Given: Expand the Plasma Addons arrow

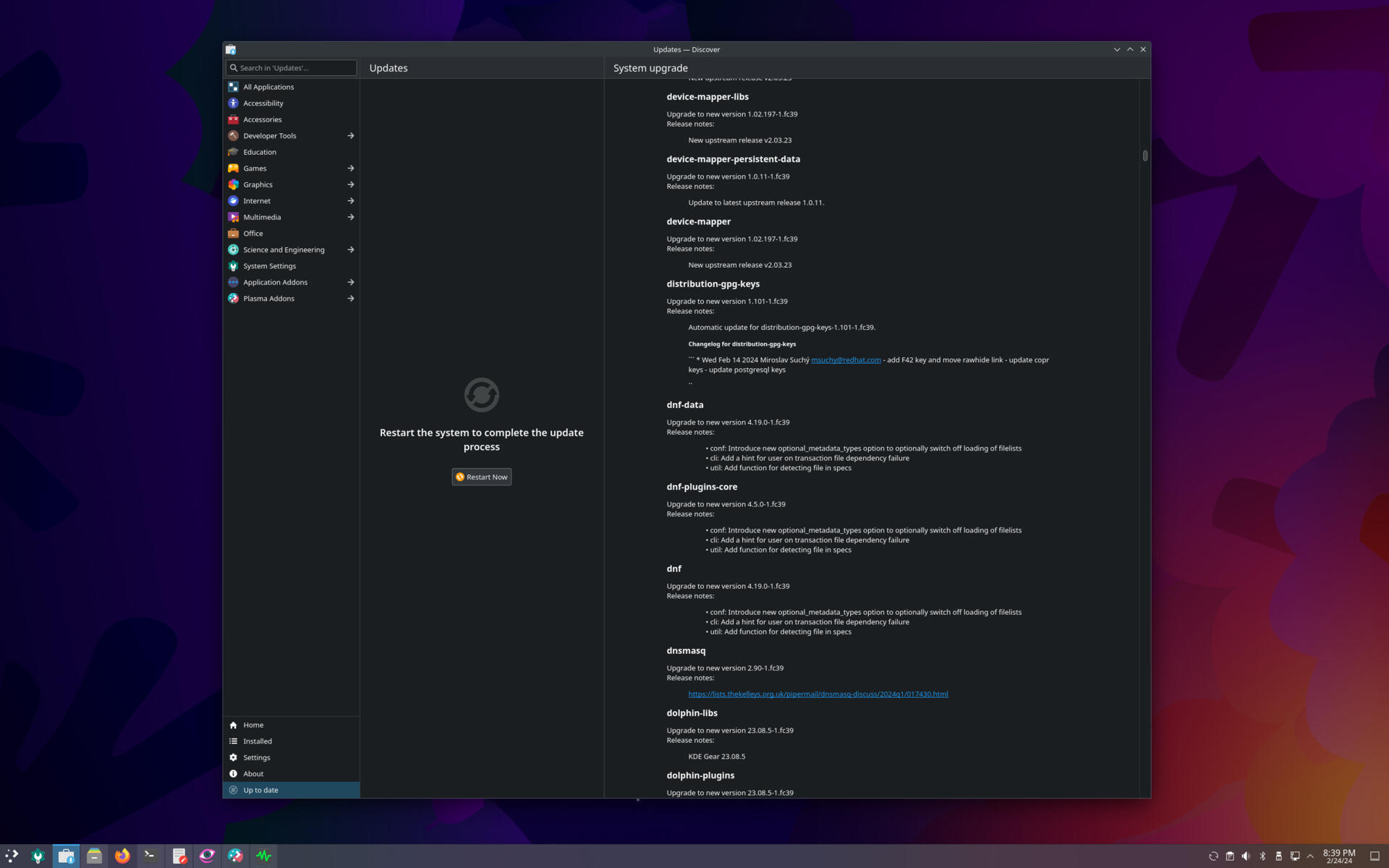Looking at the screenshot, I should click(x=351, y=299).
